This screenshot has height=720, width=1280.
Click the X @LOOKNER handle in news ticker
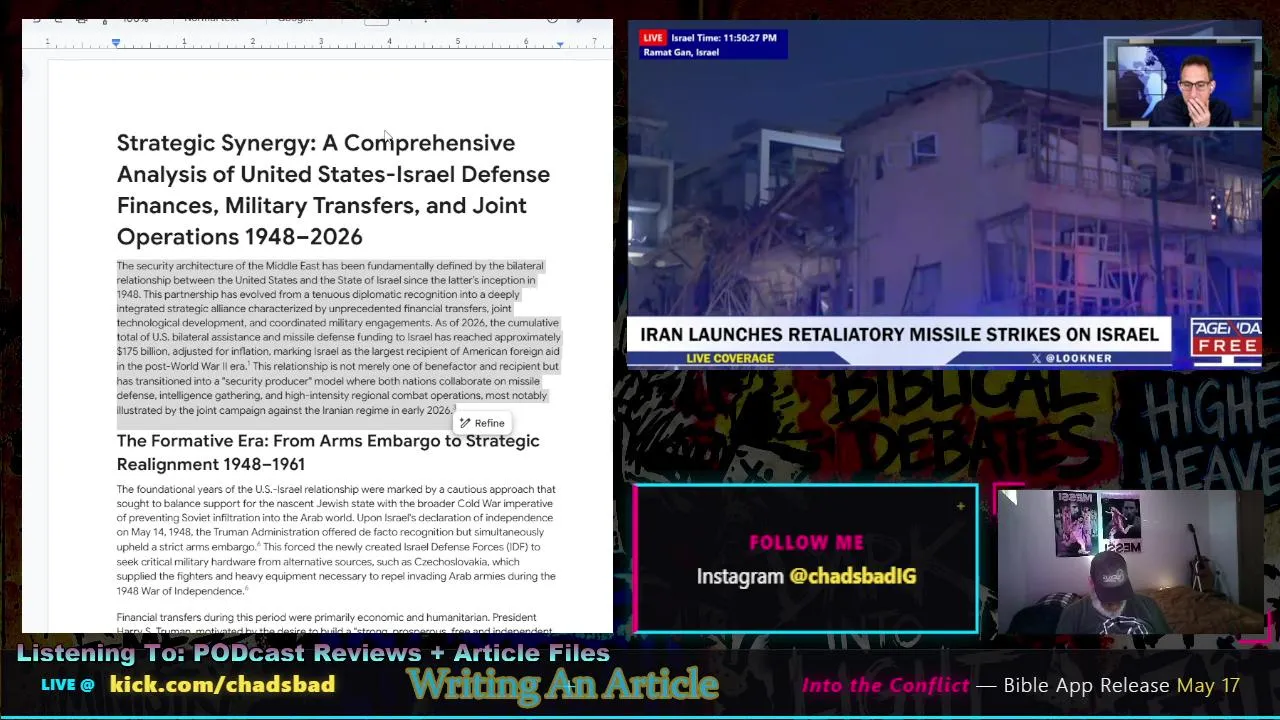1071,358
